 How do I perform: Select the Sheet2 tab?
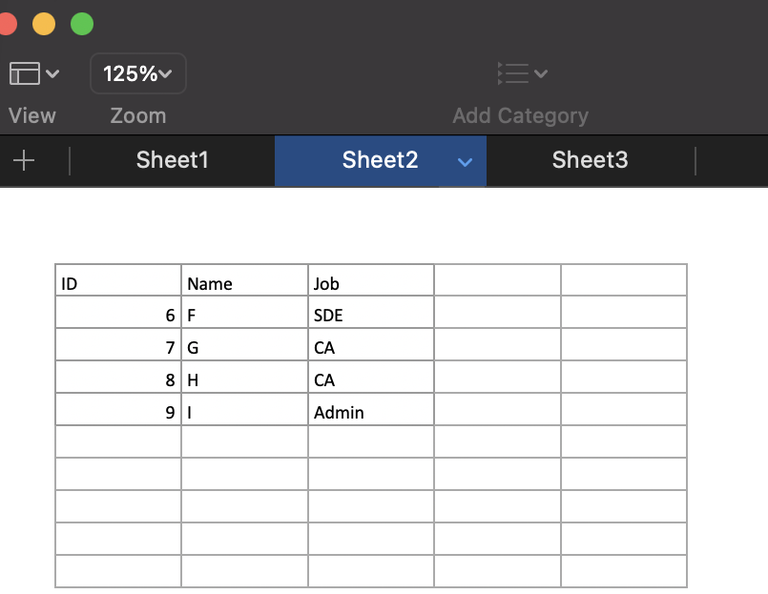point(379,160)
